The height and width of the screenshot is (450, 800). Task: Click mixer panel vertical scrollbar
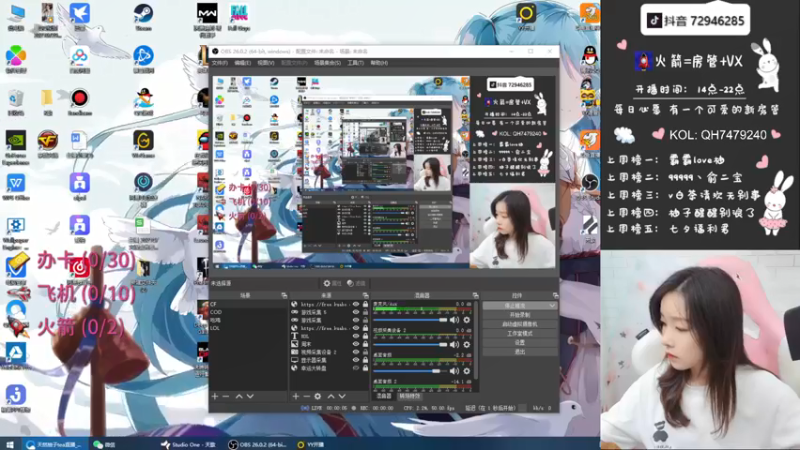pyautogui.click(x=477, y=340)
